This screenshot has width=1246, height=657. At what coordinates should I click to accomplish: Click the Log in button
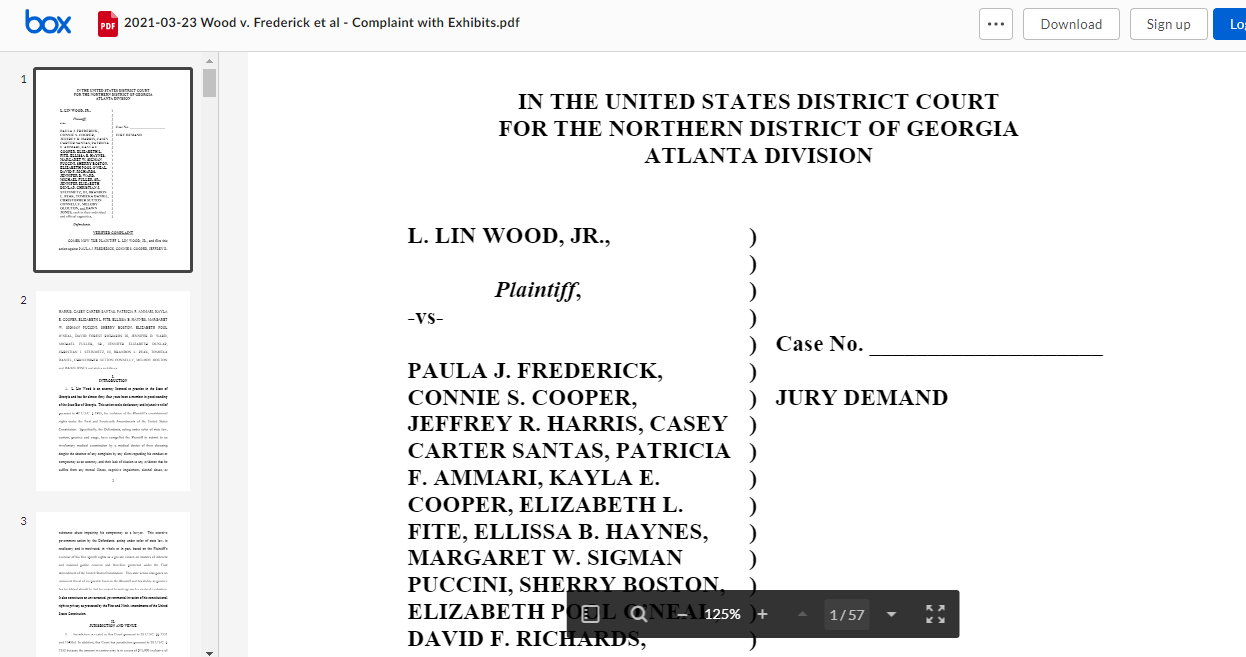coord(1232,24)
